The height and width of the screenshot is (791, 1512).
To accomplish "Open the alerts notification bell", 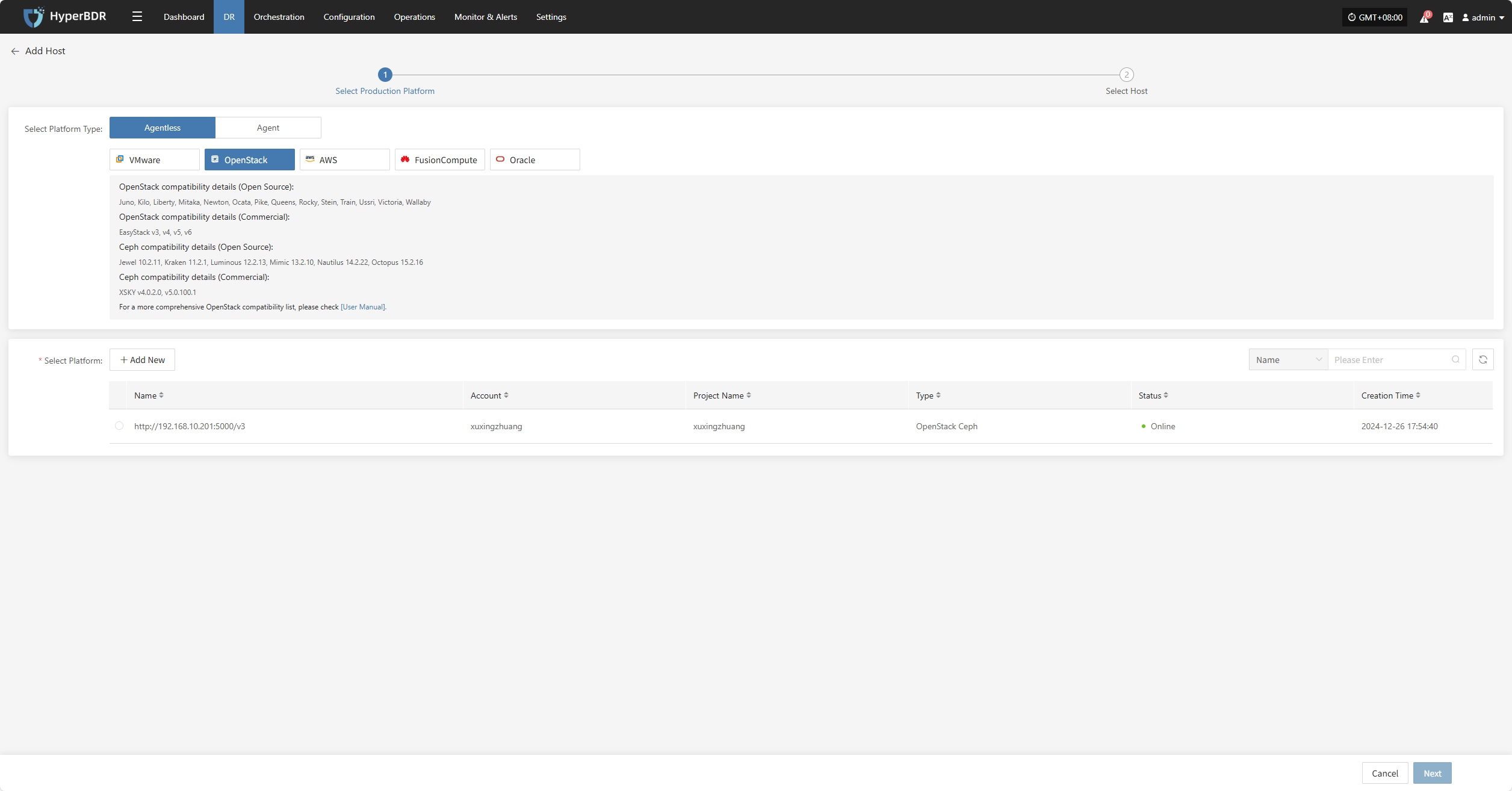I will click(1424, 17).
